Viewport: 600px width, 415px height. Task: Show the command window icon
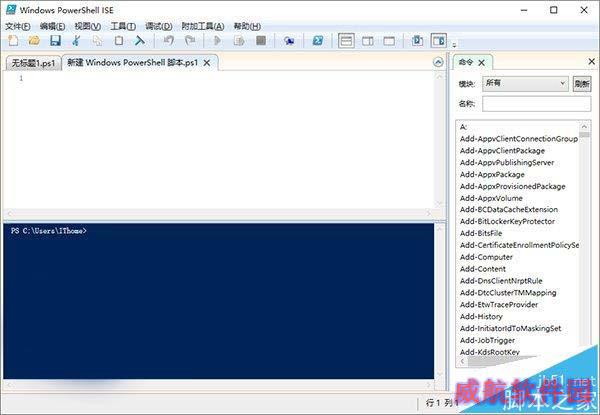pyautogui.click(x=417, y=41)
